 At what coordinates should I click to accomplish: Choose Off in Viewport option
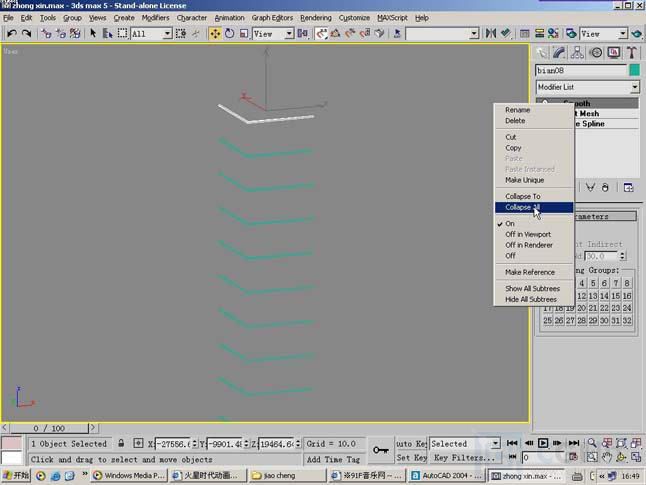click(x=534, y=234)
